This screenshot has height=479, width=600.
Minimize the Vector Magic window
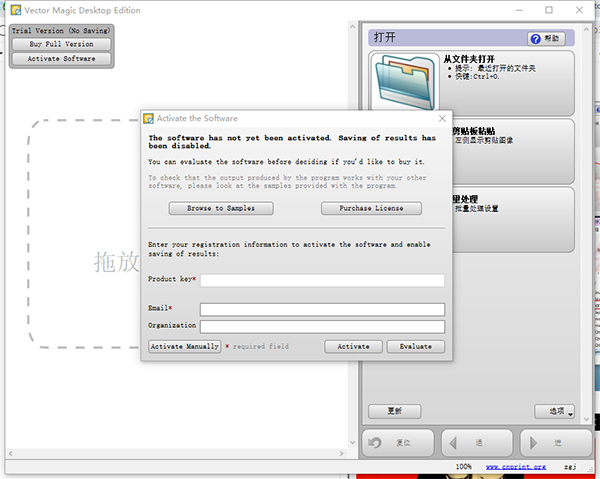(x=519, y=10)
